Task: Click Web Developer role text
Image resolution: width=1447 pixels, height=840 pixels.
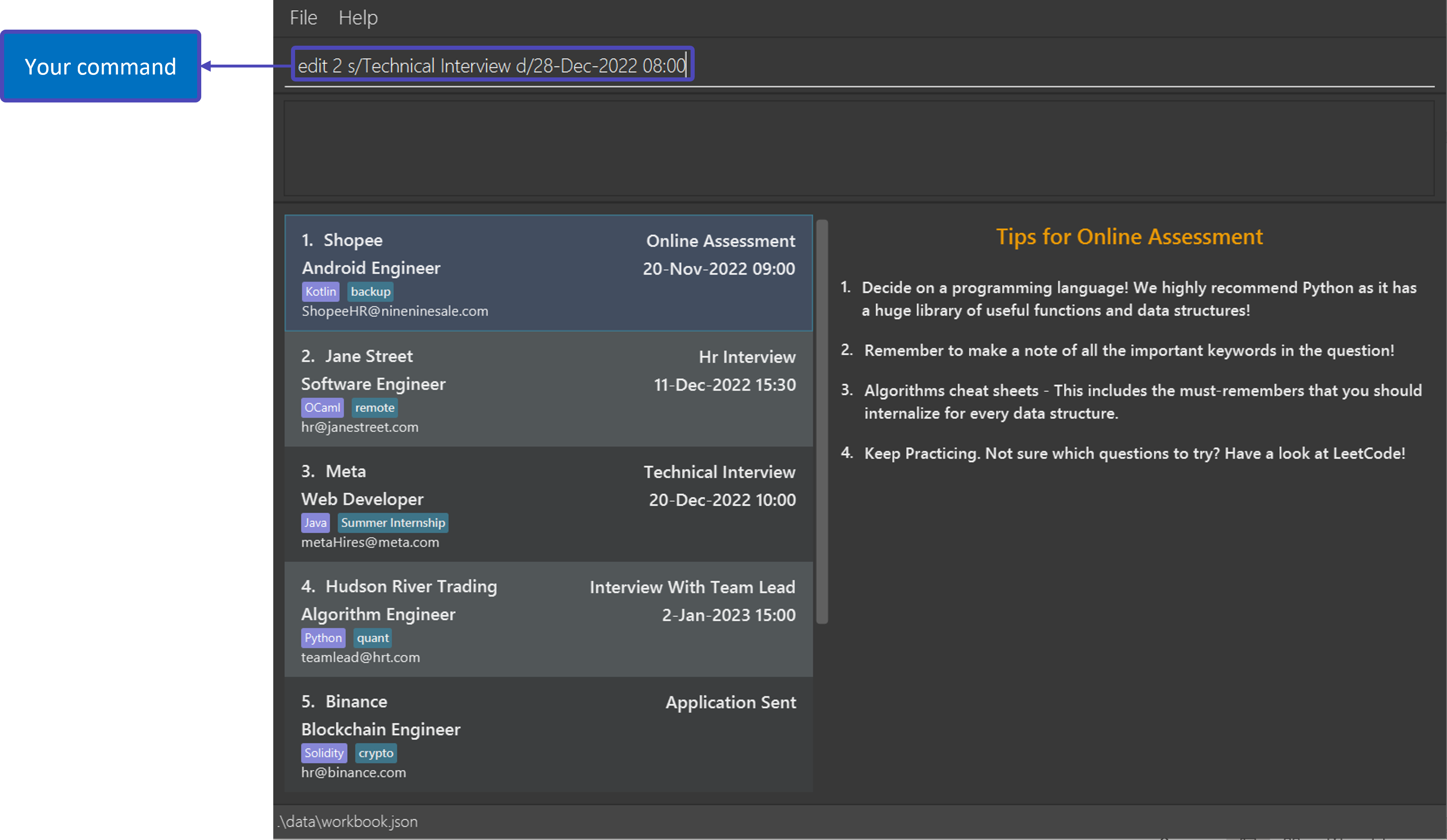Action: [x=362, y=500]
